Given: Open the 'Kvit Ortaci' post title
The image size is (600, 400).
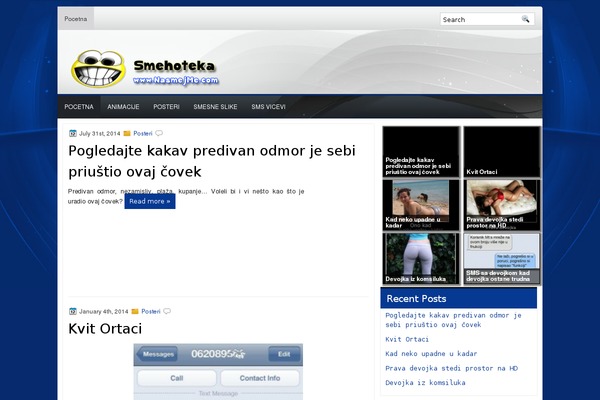Looking at the screenshot, I should coord(105,328).
